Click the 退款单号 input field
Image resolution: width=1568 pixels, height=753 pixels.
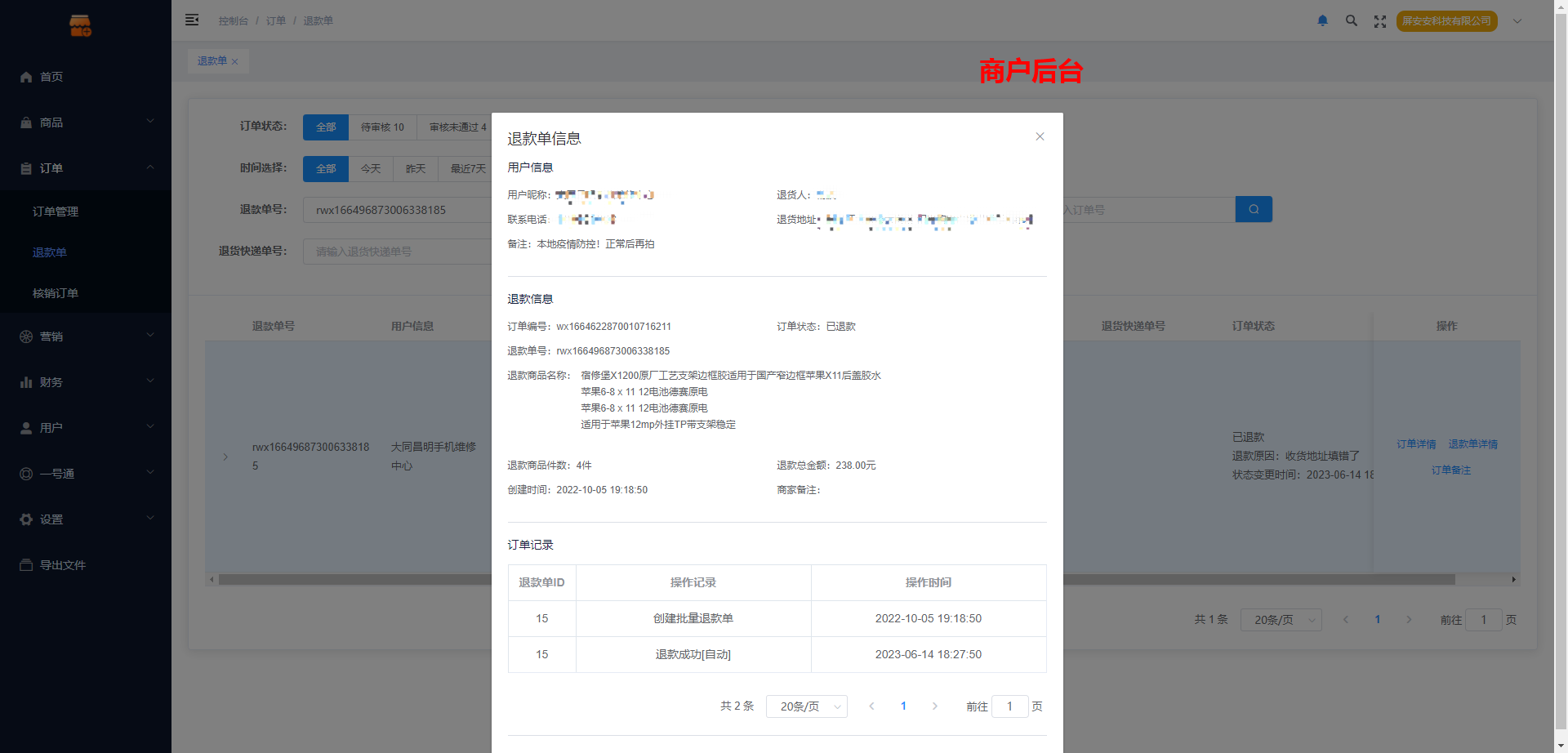398,210
